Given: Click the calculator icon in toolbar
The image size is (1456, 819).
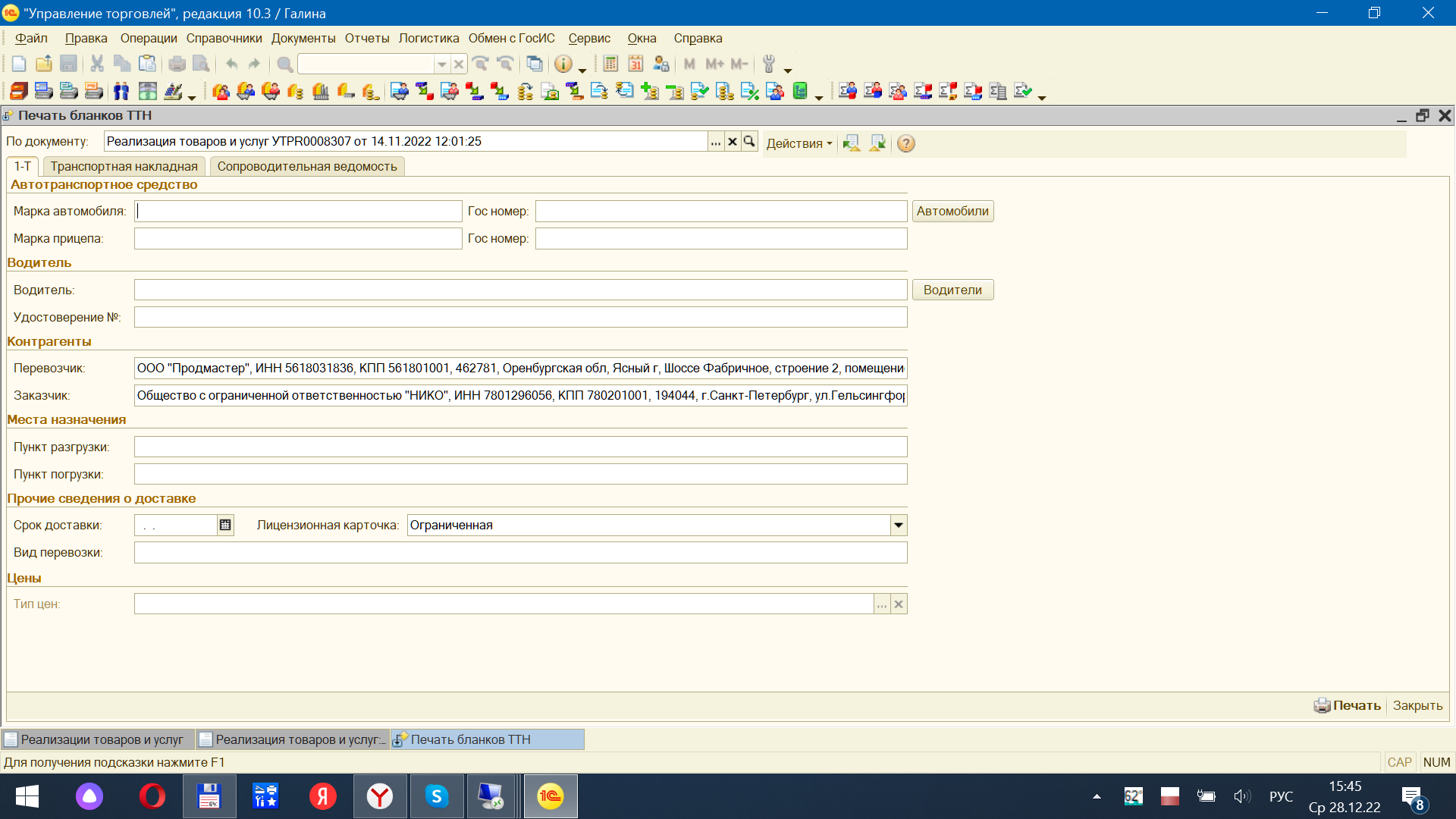Looking at the screenshot, I should (x=610, y=64).
